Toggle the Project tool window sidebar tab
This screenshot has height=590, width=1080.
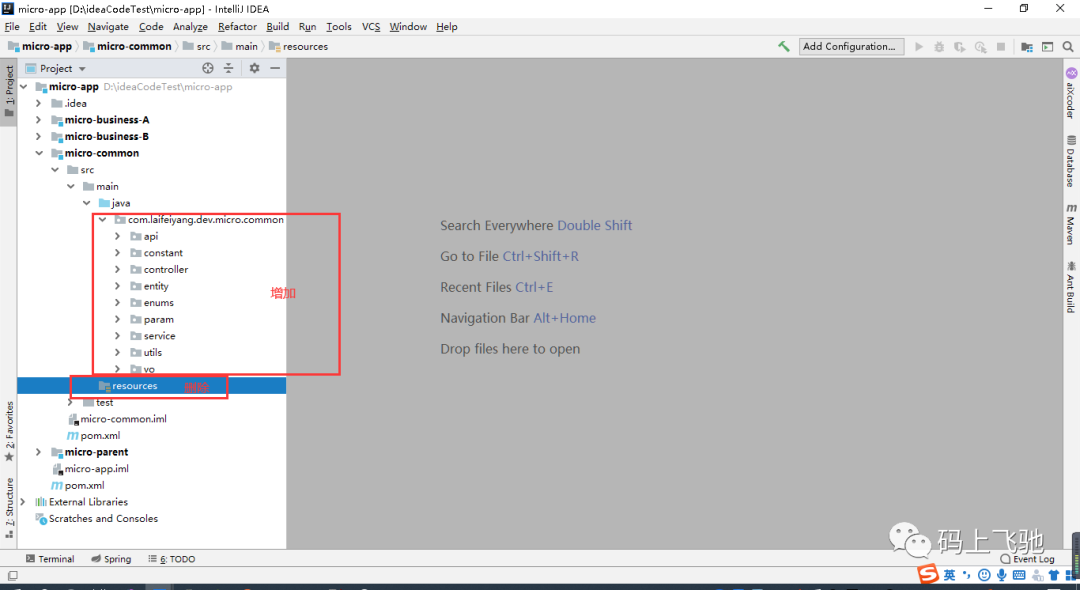pos(9,91)
